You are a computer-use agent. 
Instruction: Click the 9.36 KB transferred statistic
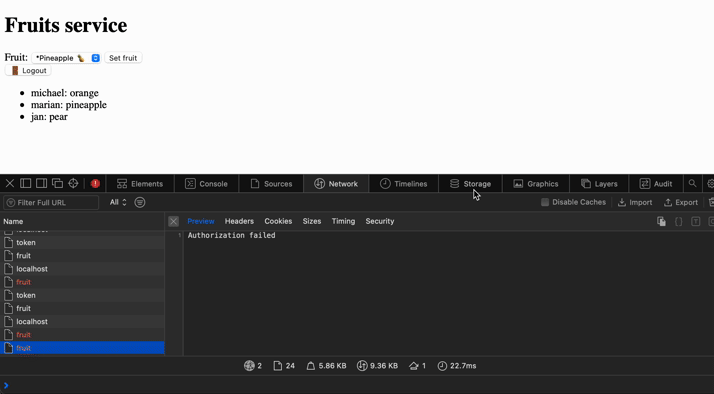point(377,366)
